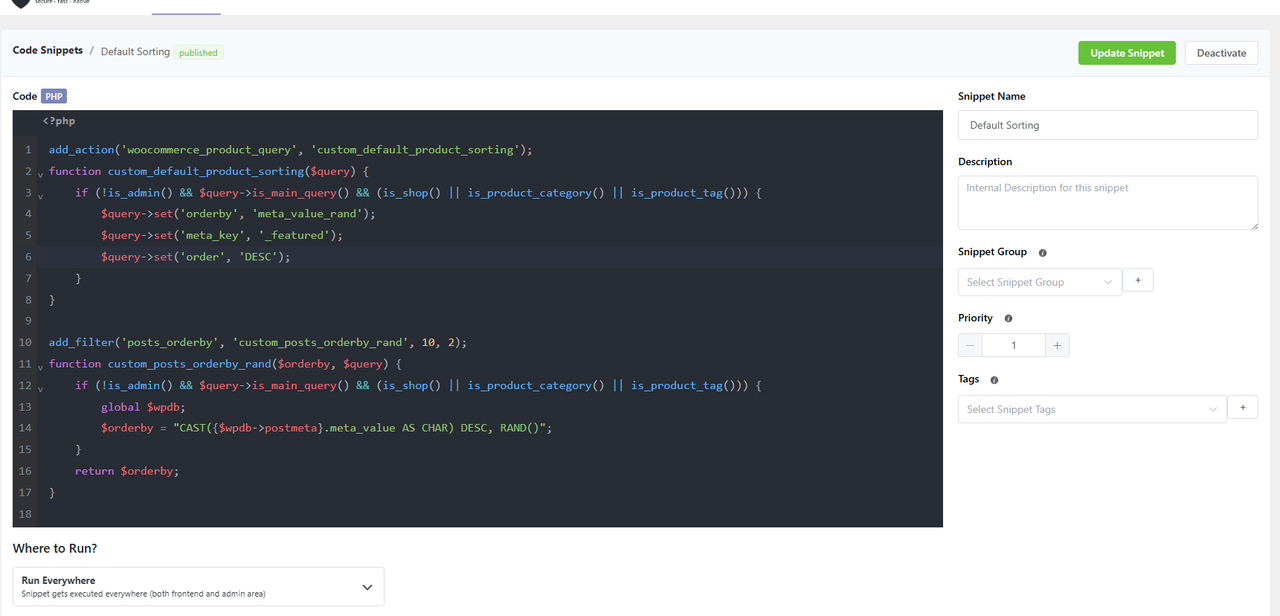Click the published status badge
Viewport: 1280px width, 616px height.
point(198,53)
